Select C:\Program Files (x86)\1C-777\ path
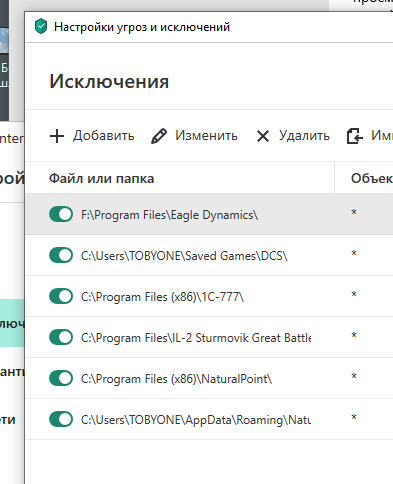Viewport: 393px width, 484px height. [x=162, y=297]
